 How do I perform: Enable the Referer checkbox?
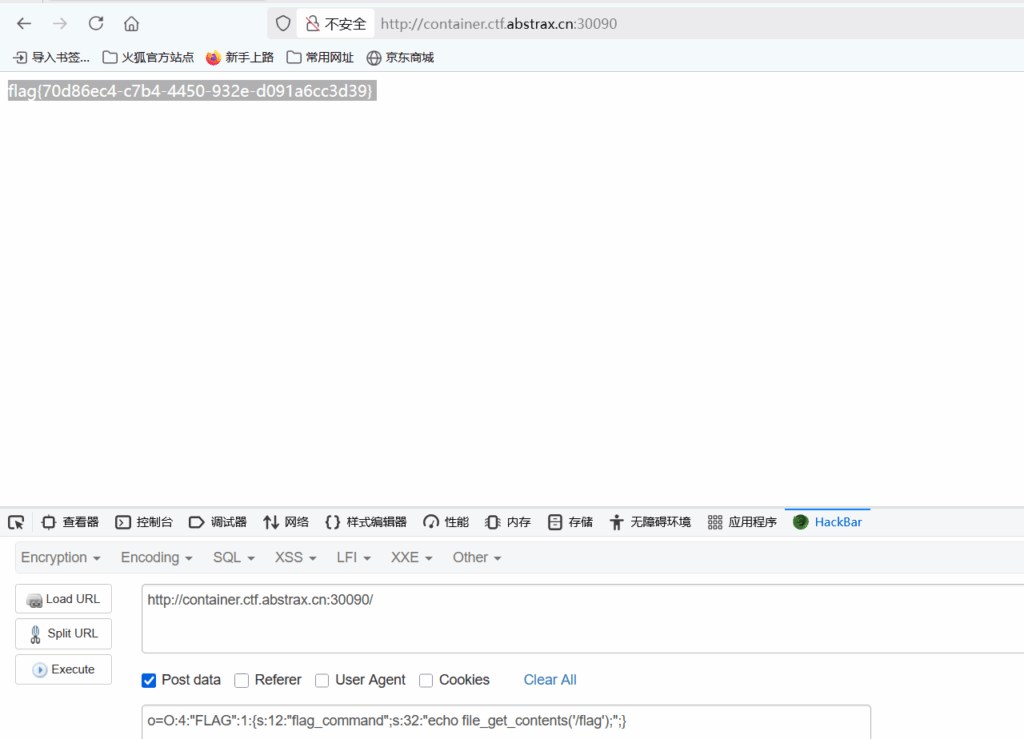[242, 680]
